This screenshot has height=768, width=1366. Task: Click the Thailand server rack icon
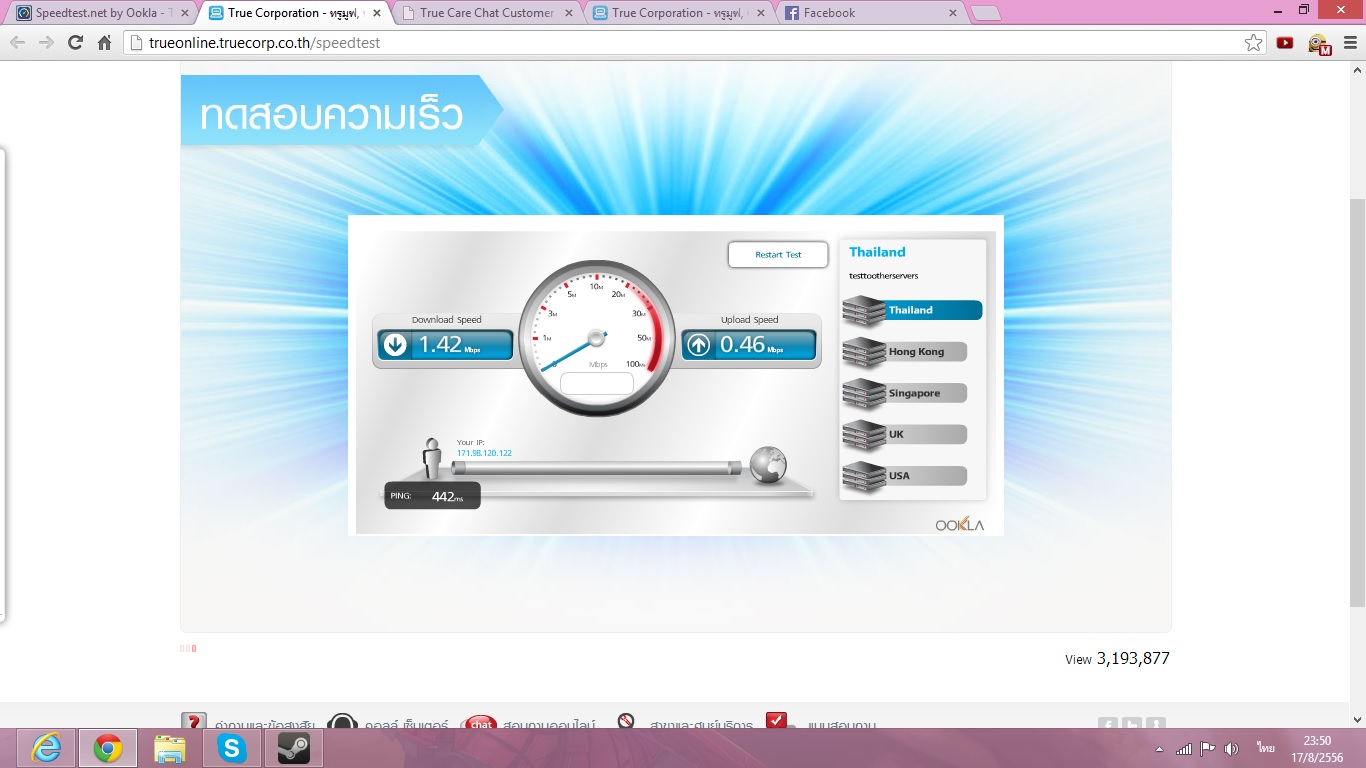pos(864,311)
